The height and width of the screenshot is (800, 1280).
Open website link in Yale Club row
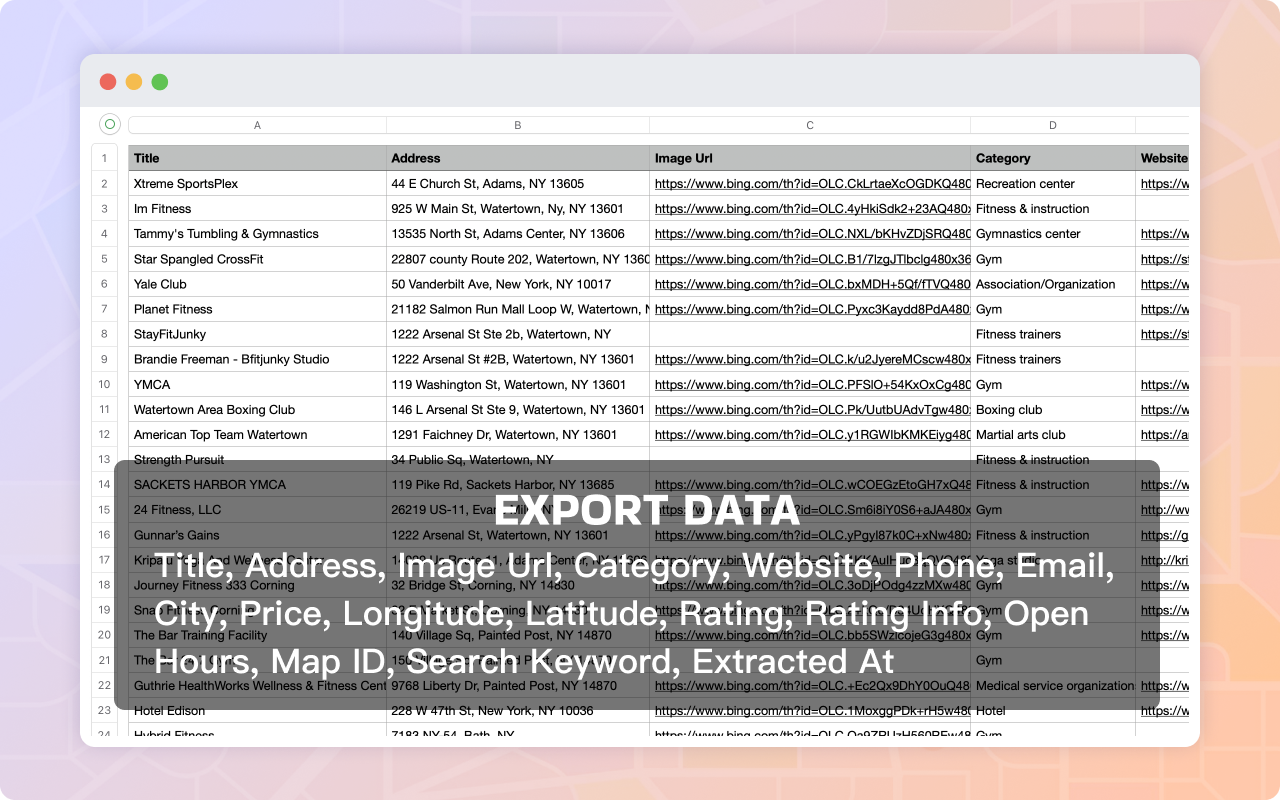tap(1165, 284)
